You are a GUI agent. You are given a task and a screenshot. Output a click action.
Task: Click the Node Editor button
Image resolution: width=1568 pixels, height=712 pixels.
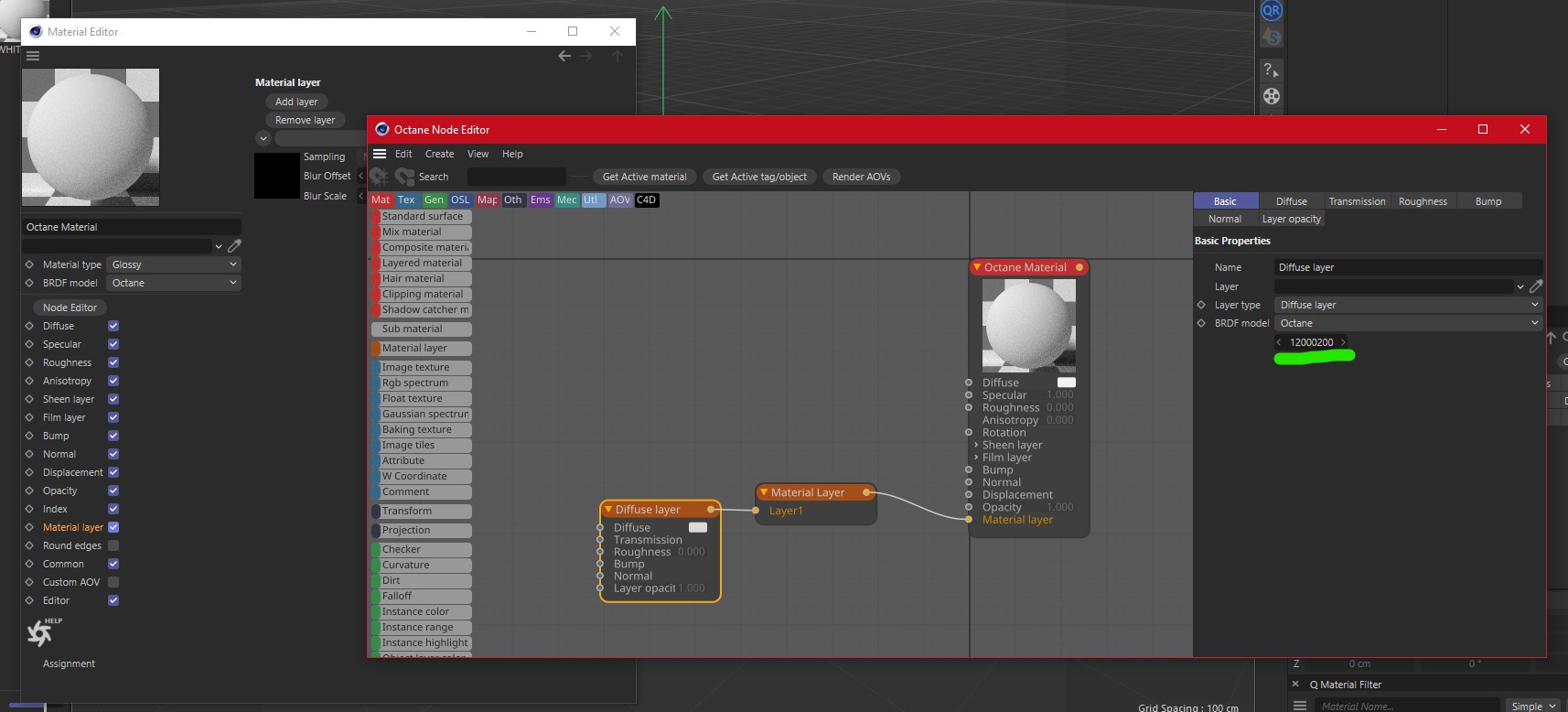point(70,307)
